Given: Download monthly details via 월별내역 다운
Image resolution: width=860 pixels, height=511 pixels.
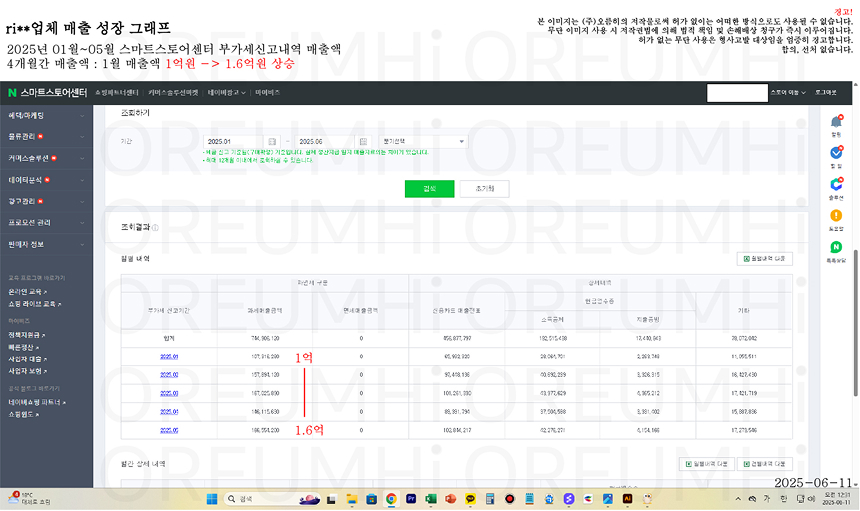Looking at the screenshot, I should click(x=764, y=259).
